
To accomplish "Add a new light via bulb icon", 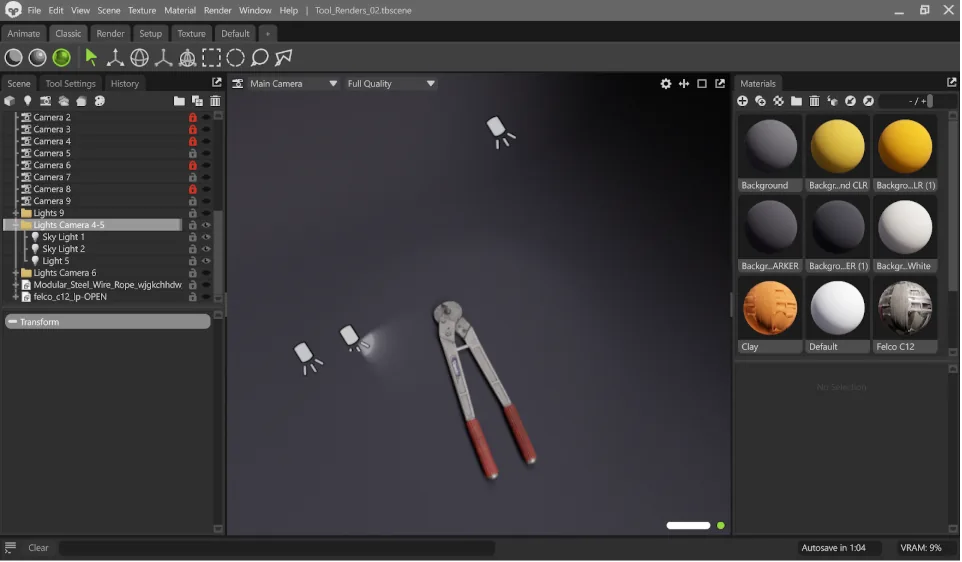I will pos(27,101).
